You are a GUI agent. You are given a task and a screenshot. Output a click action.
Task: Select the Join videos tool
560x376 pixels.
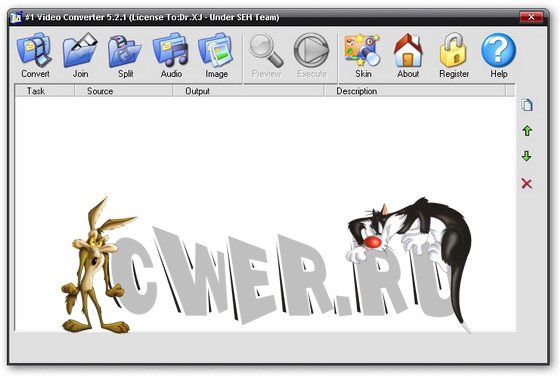[80, 55]
